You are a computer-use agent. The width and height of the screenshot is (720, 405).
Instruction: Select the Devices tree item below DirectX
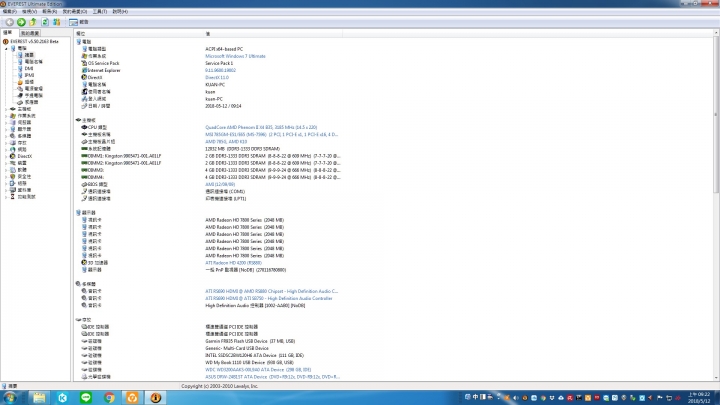18,163
